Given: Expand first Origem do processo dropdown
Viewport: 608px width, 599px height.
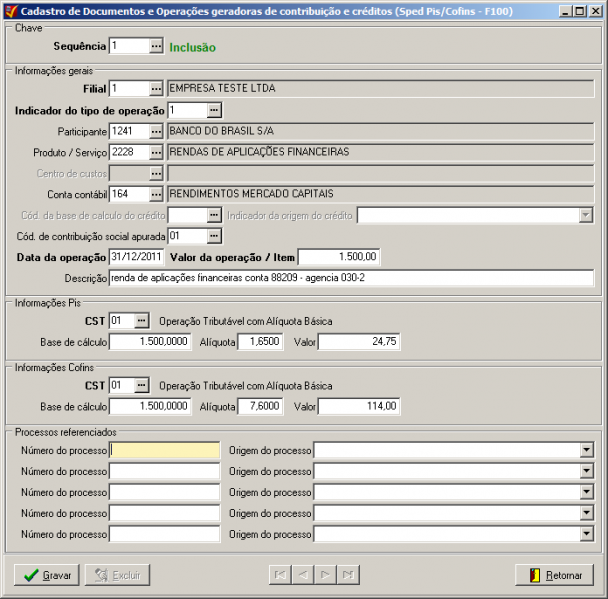Looking at the screenshot, I should 587,450.
